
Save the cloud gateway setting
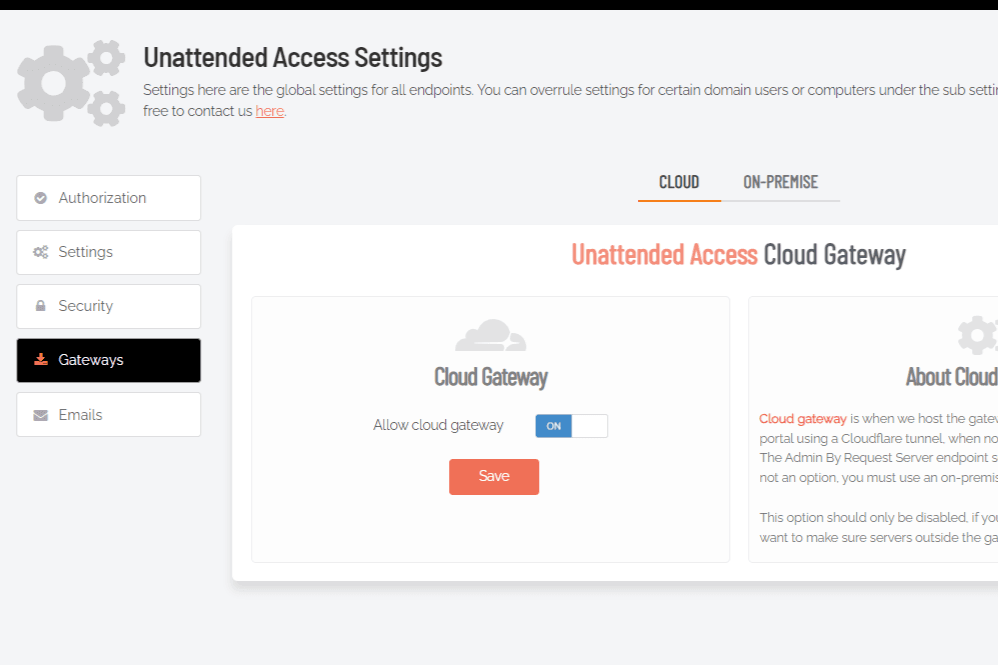tap(494, 477)
